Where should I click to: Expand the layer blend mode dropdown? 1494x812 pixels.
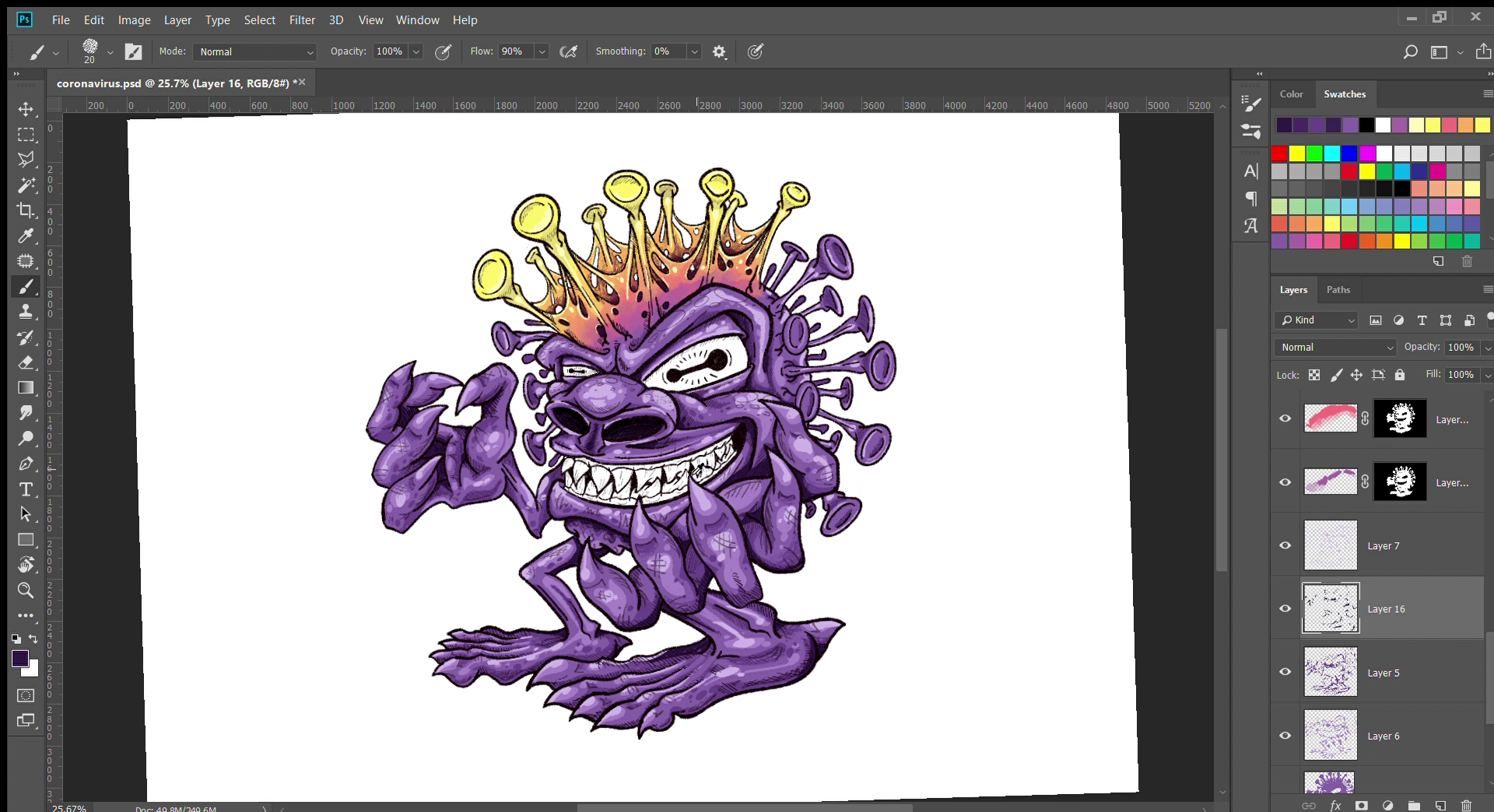coord(1336,348)
